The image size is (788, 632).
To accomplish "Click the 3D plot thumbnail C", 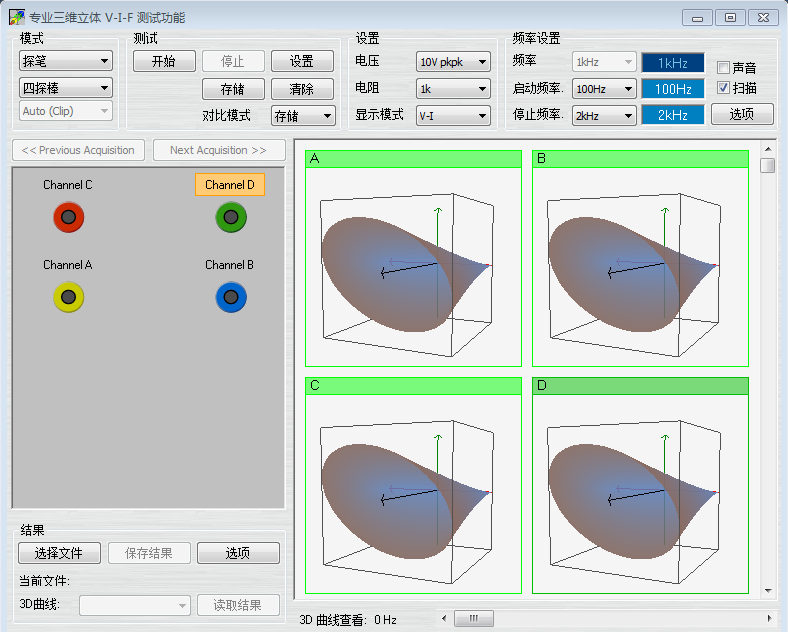I will pyautogui.click(x=414, y=485).
